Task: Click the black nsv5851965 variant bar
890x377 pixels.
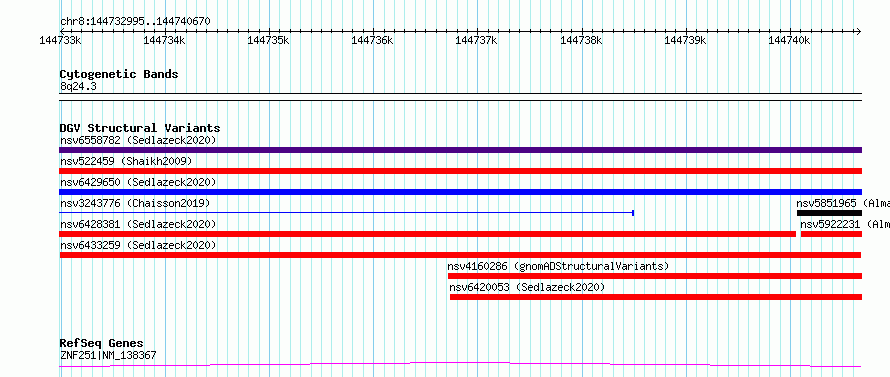Action: point(829,213)
